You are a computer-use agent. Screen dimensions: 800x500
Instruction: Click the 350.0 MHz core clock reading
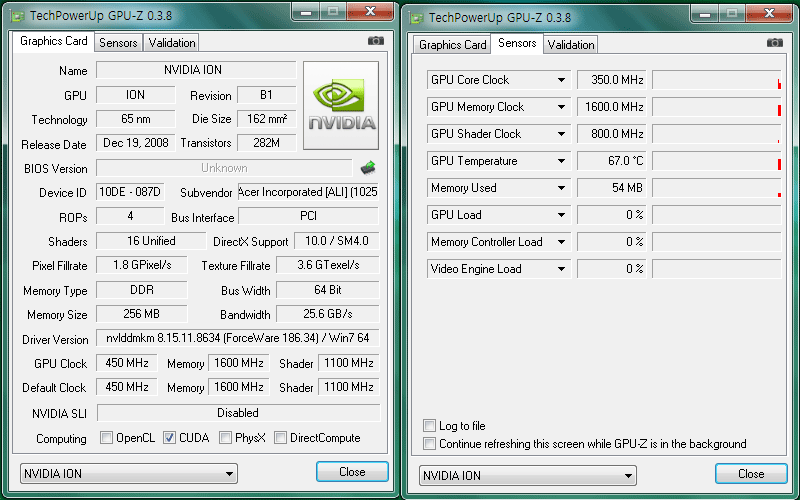click(612, 80)
